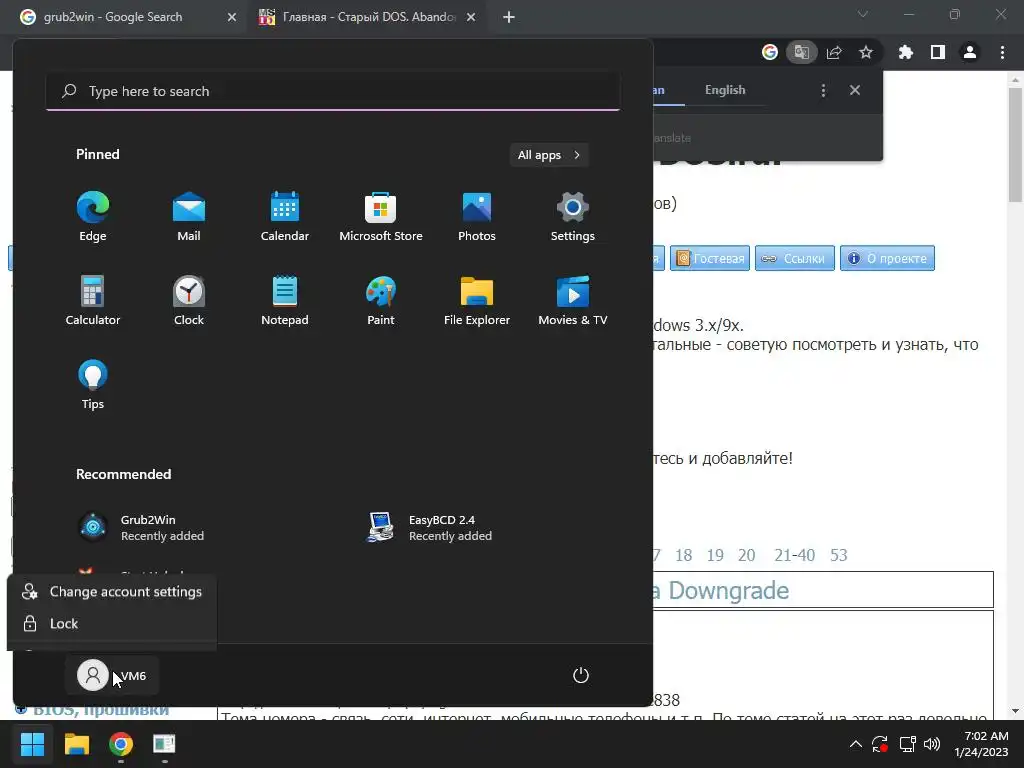The width and height of the screenshot is (1024, 768).
Task: Open Settings from the Start menu
Action: click(573, 217)
